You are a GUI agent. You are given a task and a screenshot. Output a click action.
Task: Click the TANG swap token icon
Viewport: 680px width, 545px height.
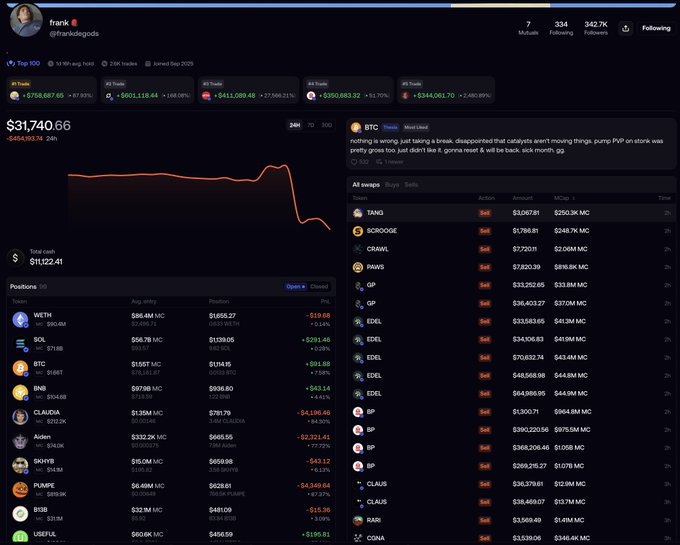click(x=357, y=213)
